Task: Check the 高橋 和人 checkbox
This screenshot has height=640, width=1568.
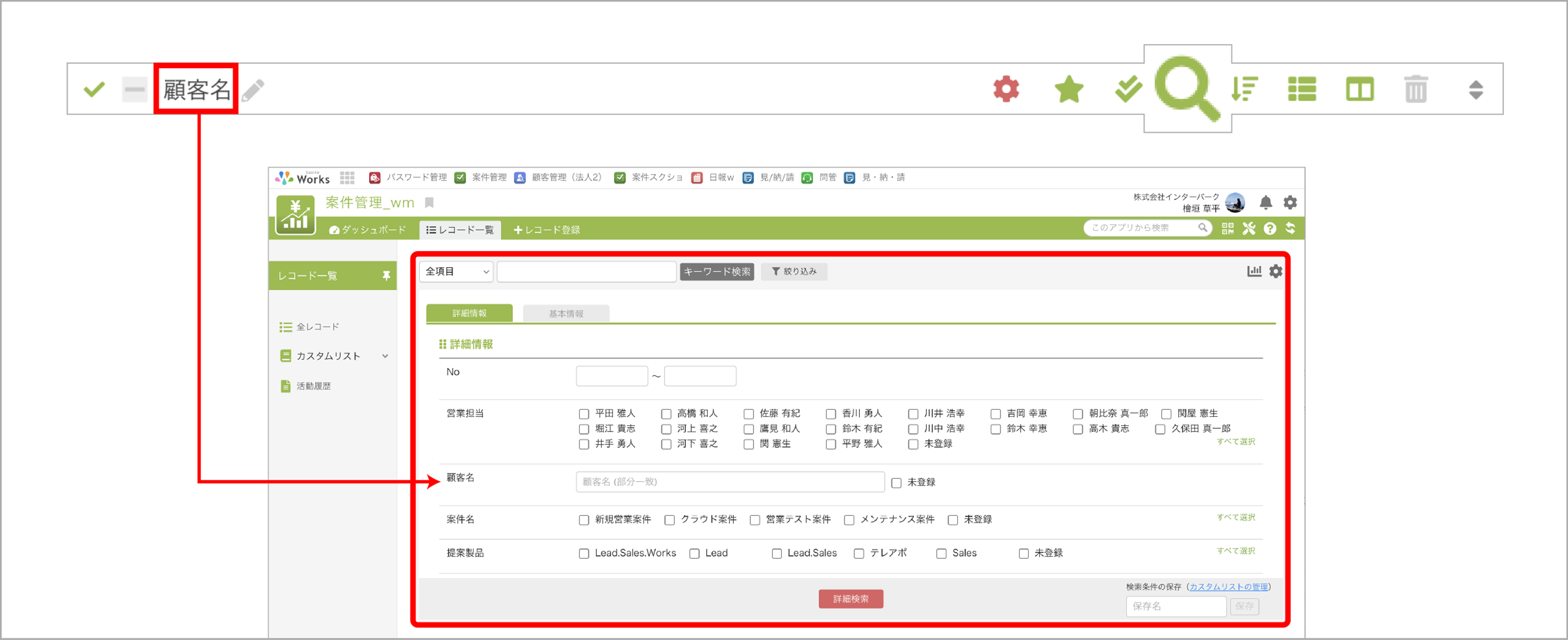Action: pyautogui.click(x=666, y=414)
